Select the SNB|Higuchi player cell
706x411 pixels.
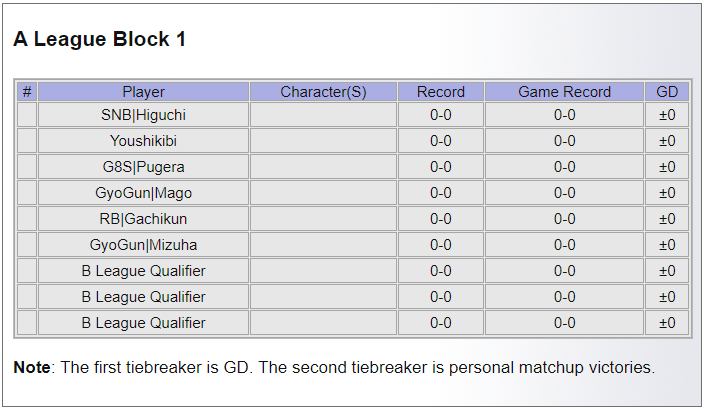coord(143,115)
